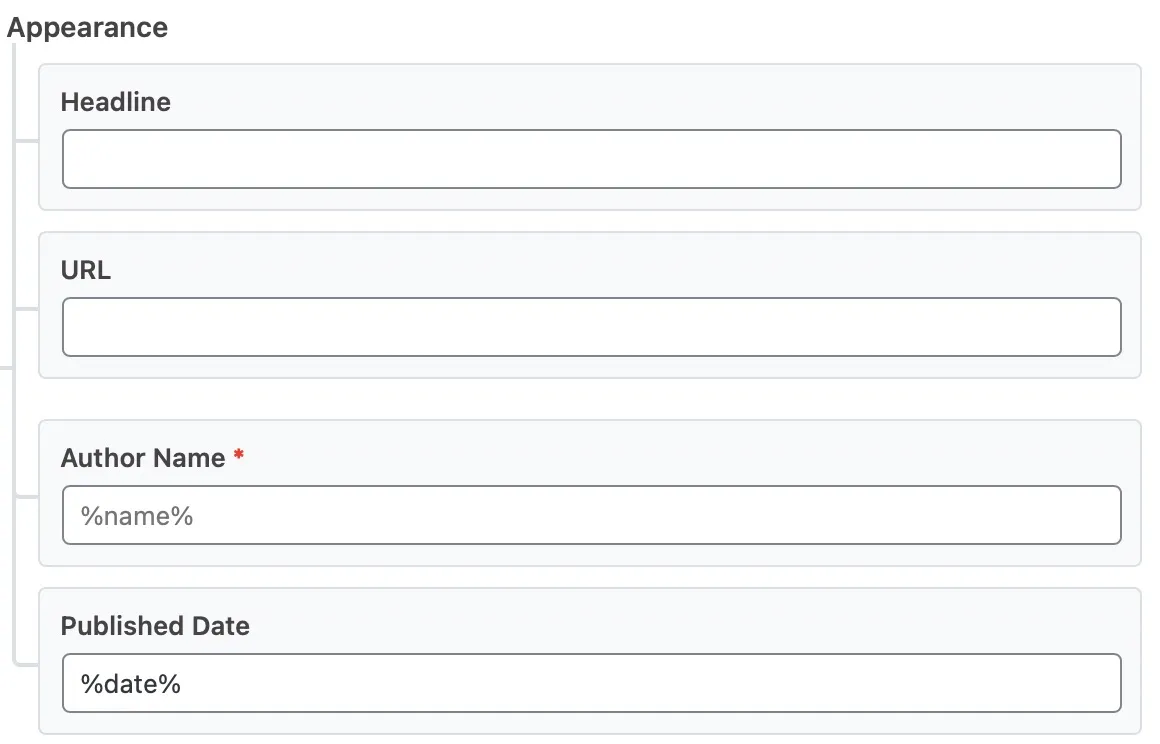Viewport: 1160px width, 744px height.
Task: Click the tree connector beside Author Name panel
Action: pyautogui.click(x=26, y=496)
